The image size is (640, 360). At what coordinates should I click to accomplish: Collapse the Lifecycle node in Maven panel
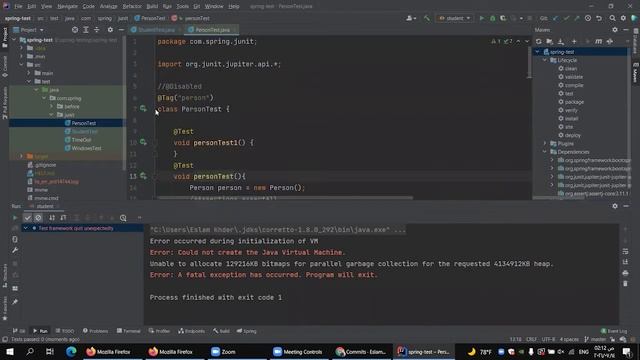545,60
